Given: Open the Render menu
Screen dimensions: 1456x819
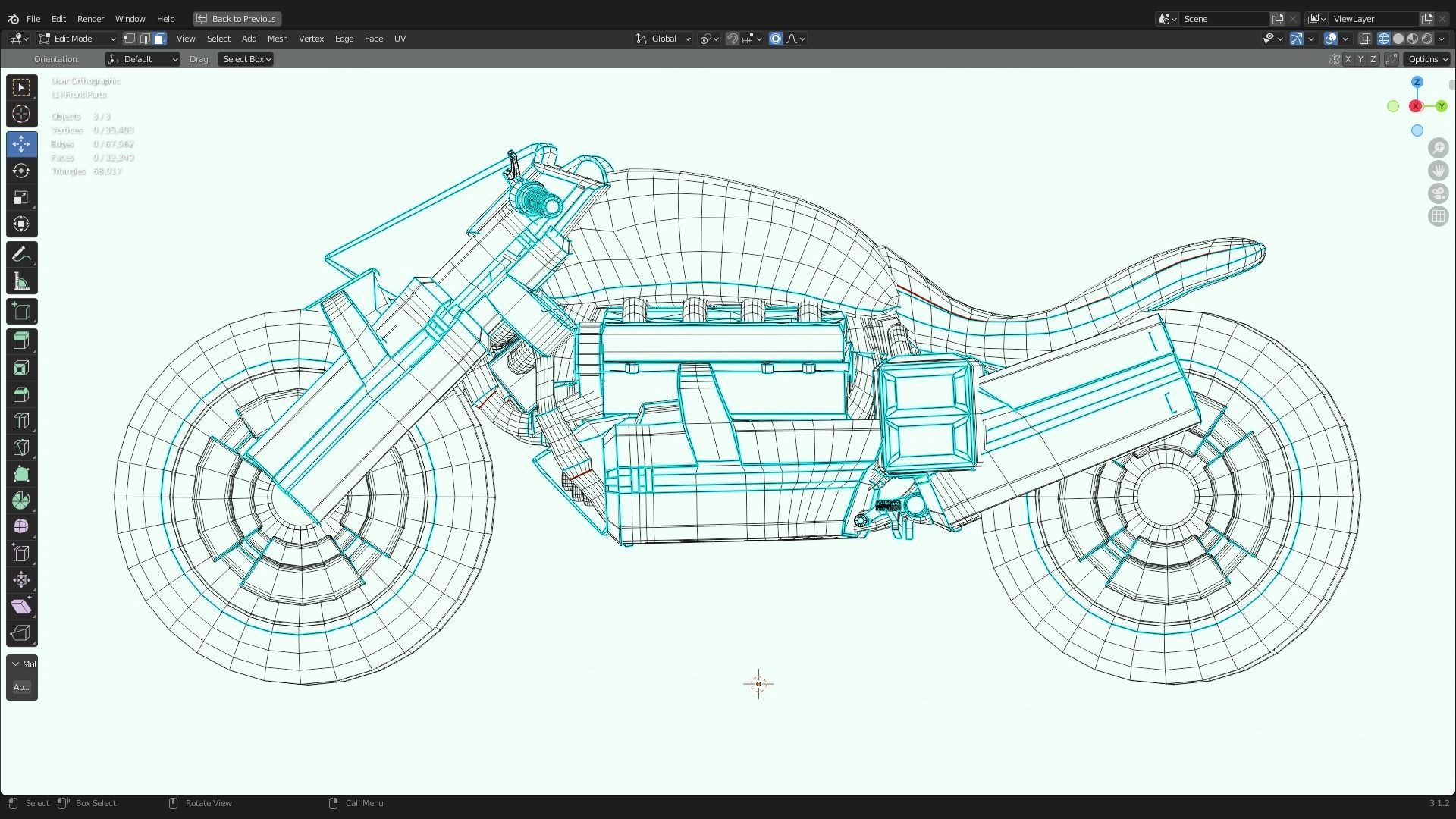Looking at the screenshot, I should [90, 19].
